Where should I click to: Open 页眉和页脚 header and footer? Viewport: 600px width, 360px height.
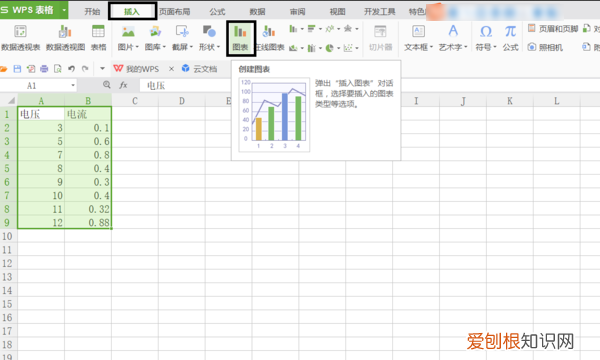(x=553, y=29)
